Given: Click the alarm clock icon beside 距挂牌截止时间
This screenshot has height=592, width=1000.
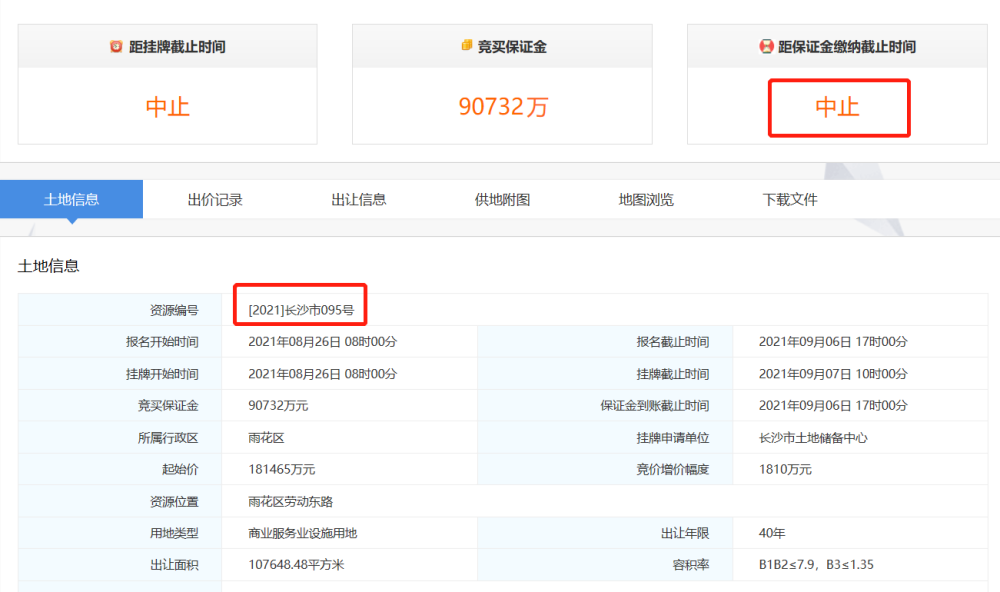Looking at the screenshot, I should point(116,47).
